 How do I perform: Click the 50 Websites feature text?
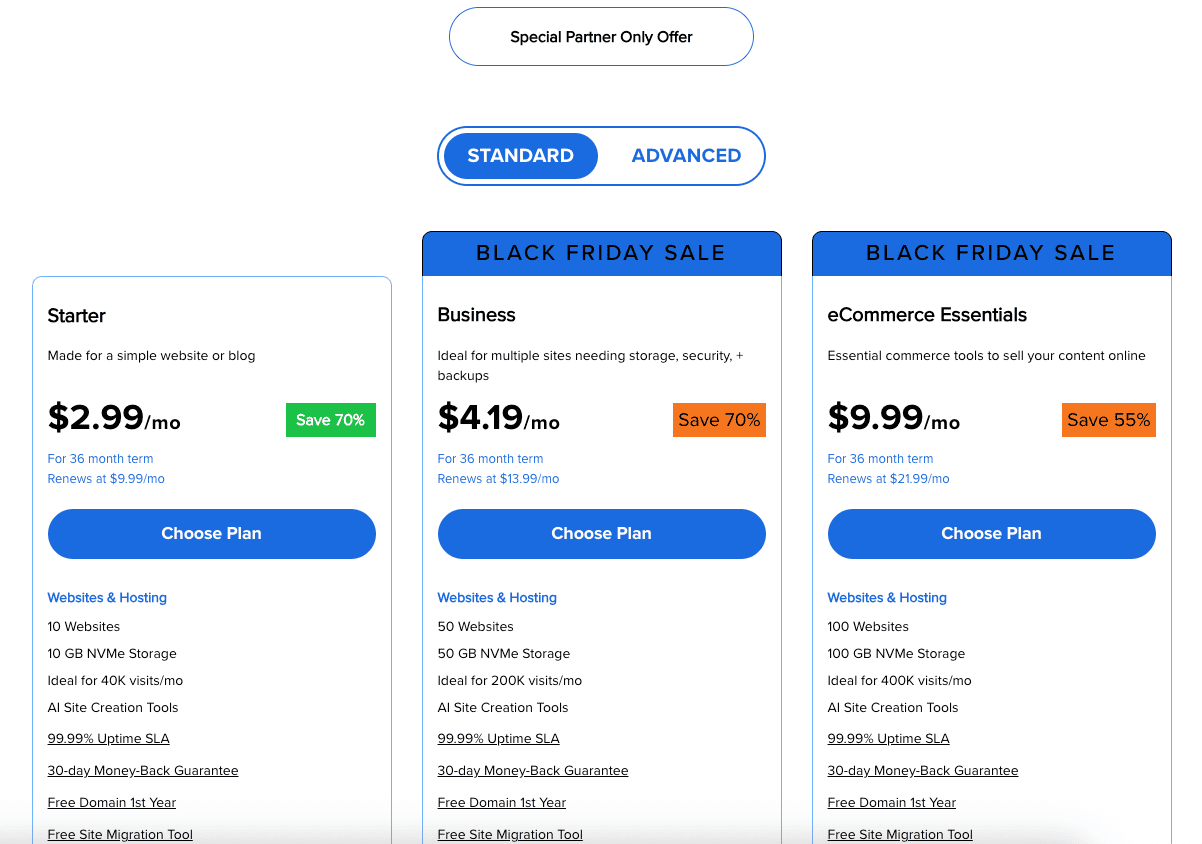point(476,627)
